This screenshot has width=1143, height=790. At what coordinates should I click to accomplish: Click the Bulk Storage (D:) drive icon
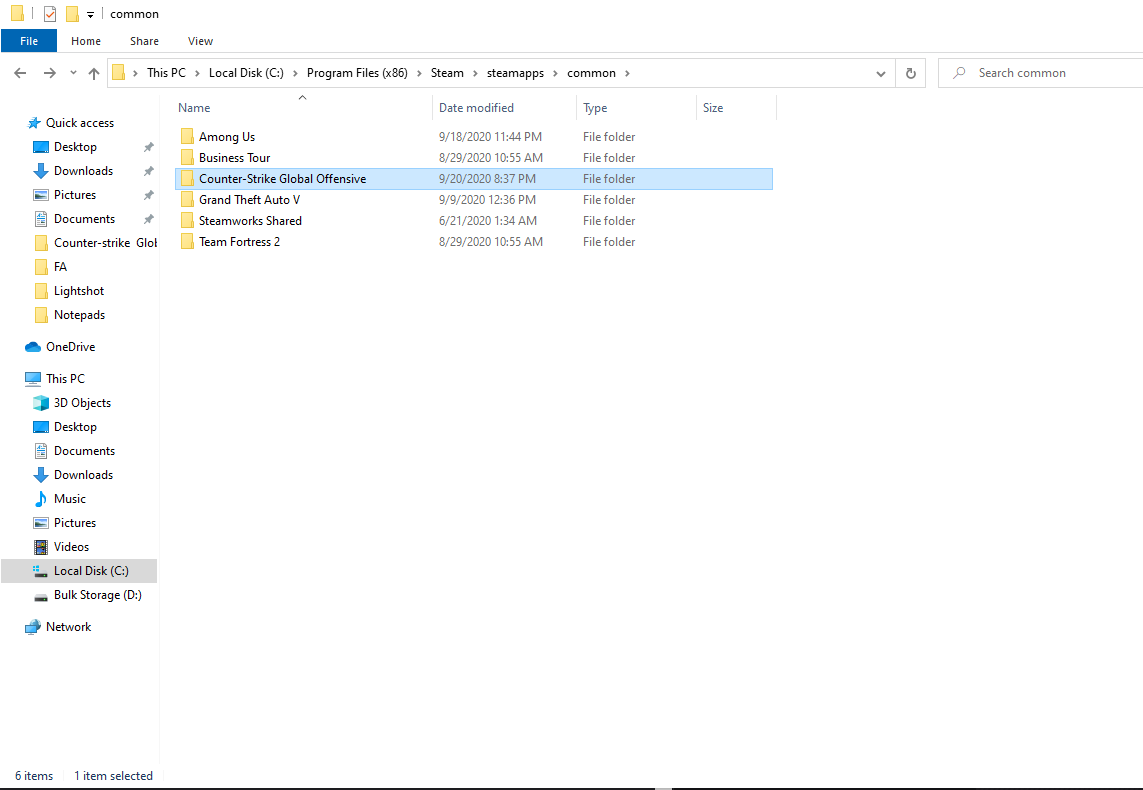coord(41,596)
